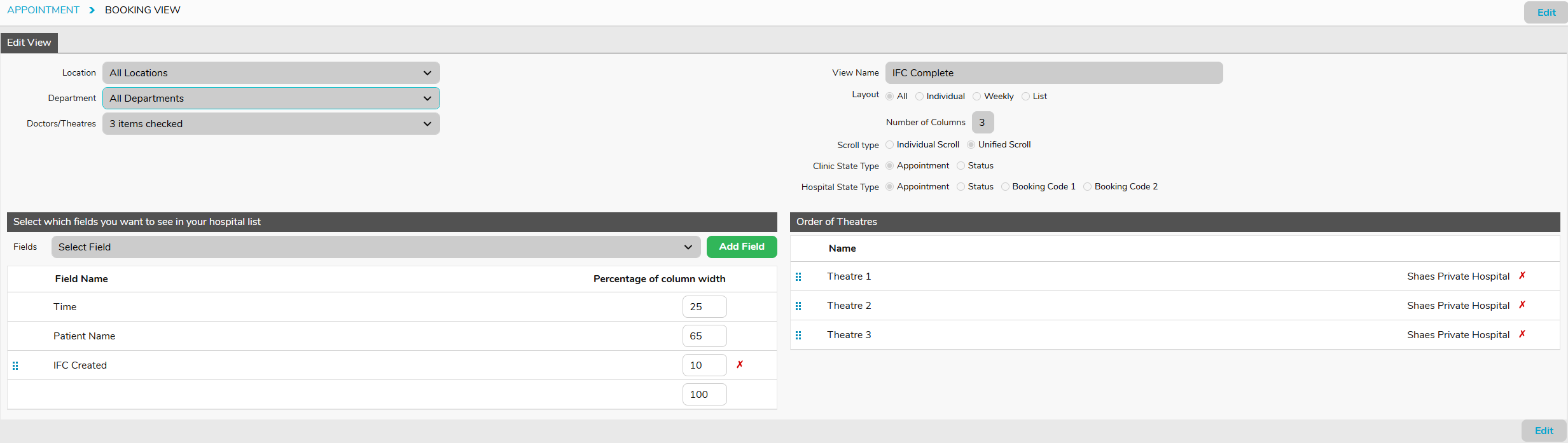
Task: Select the Weekly layout option
Action: coord(977,97)
